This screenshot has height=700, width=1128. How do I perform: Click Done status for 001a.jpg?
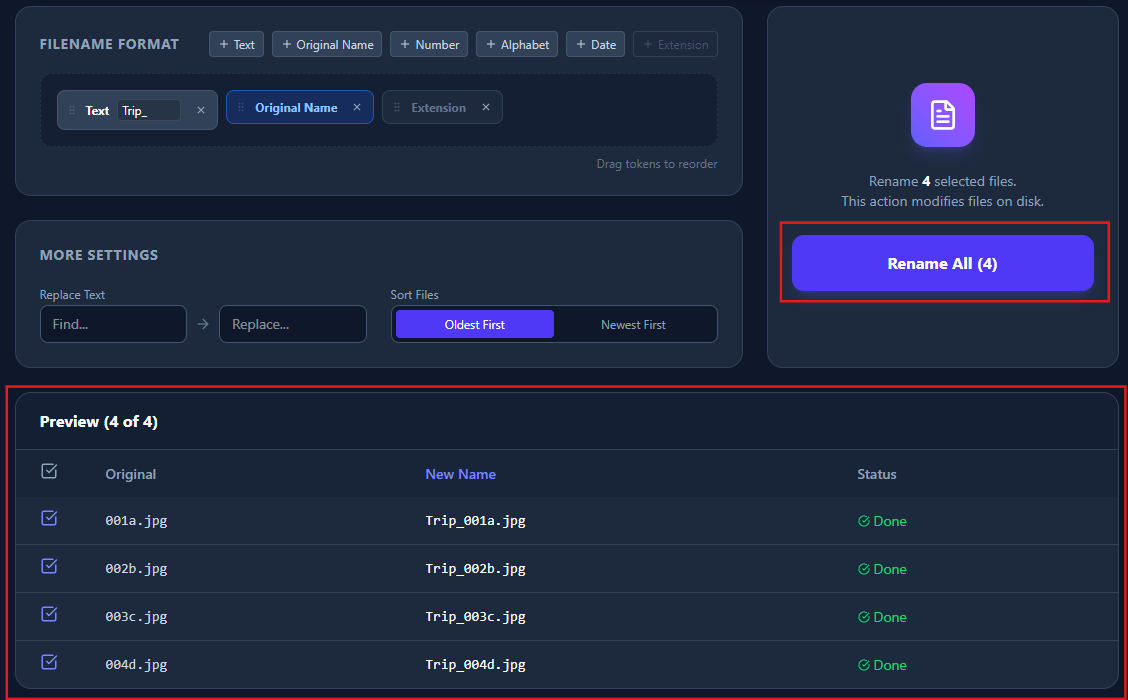click(883, 522)
